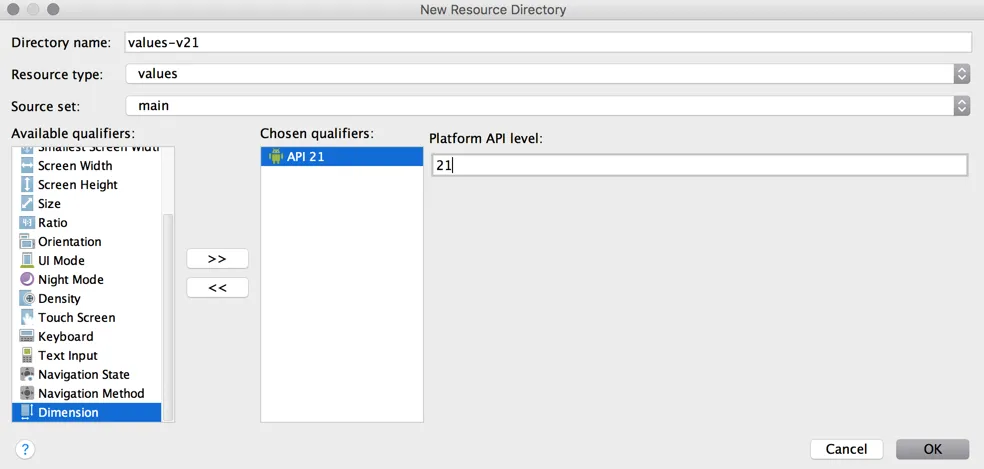The width and height of the screenshot is (984, 469).
Task: Click the Orientation qualifier icon
Action: [27, 242]
